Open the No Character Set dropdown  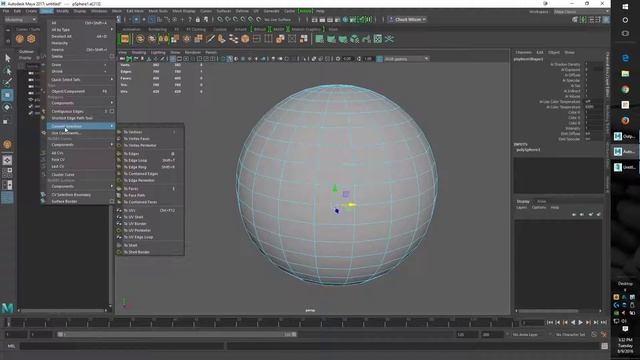569,334
